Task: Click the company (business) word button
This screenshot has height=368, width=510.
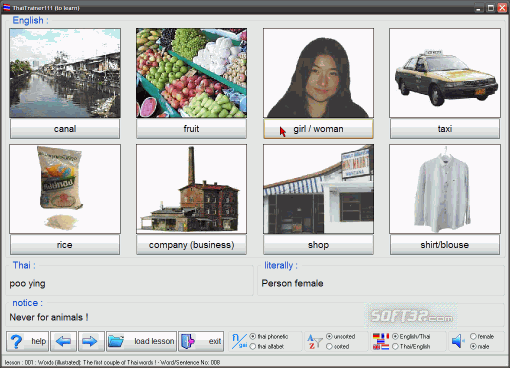Action: click(191, 245)
